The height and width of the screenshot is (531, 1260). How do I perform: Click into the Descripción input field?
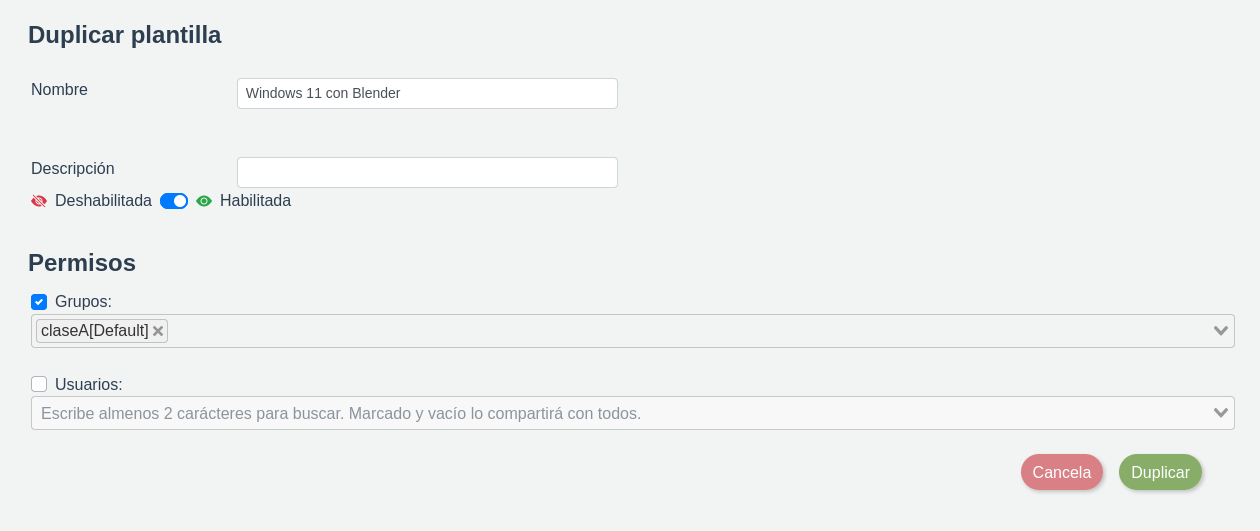pyautogui.click(x=427, y=172)
